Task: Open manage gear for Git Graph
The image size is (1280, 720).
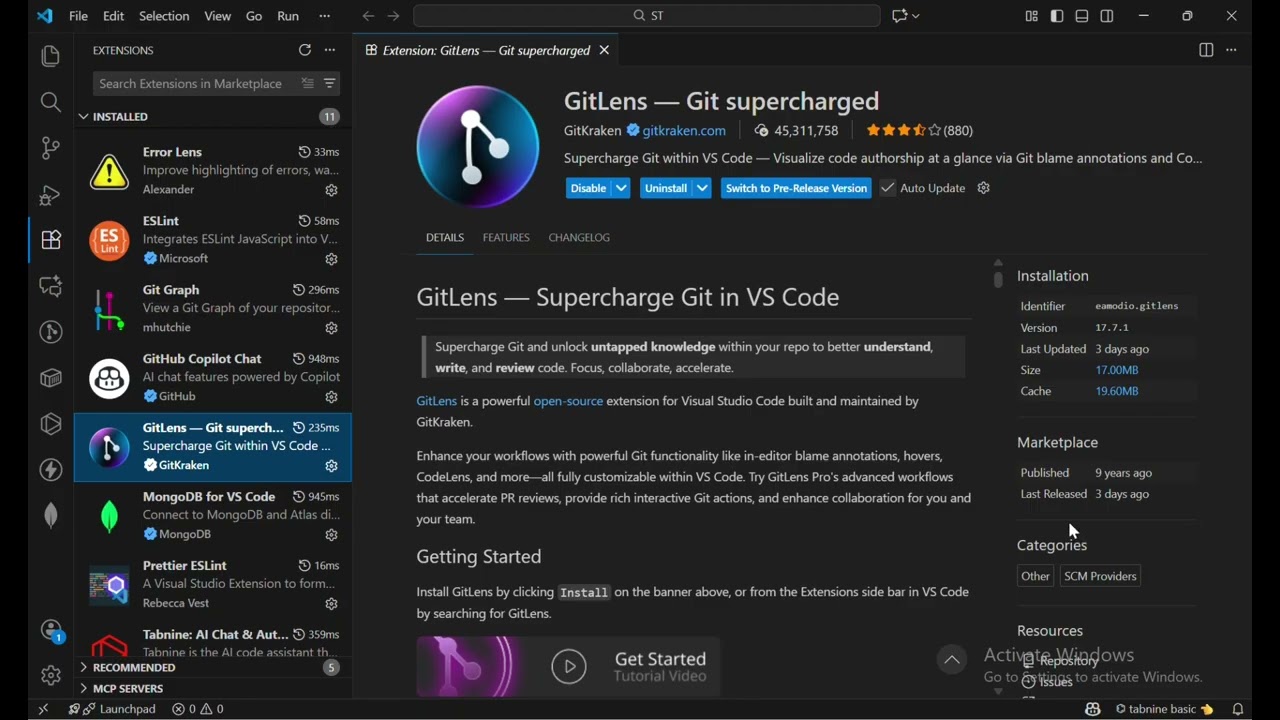Action: tap(332, 329)
